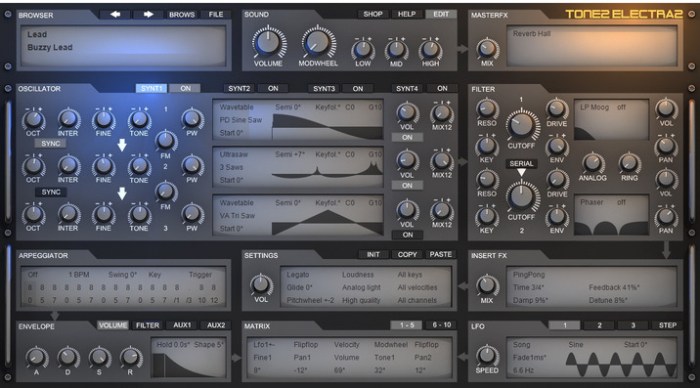
Task: Click the FILE button
Action: tap(216, 14)
